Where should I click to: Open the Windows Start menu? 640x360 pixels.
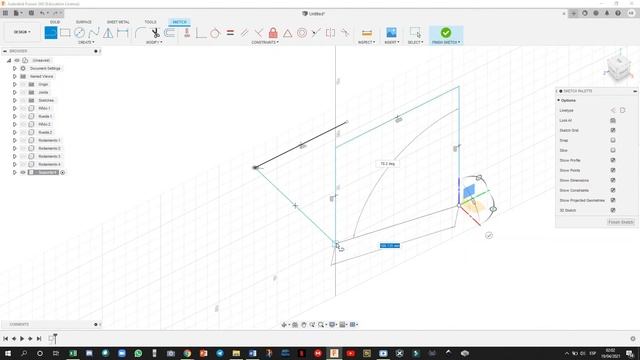[7, 353]
